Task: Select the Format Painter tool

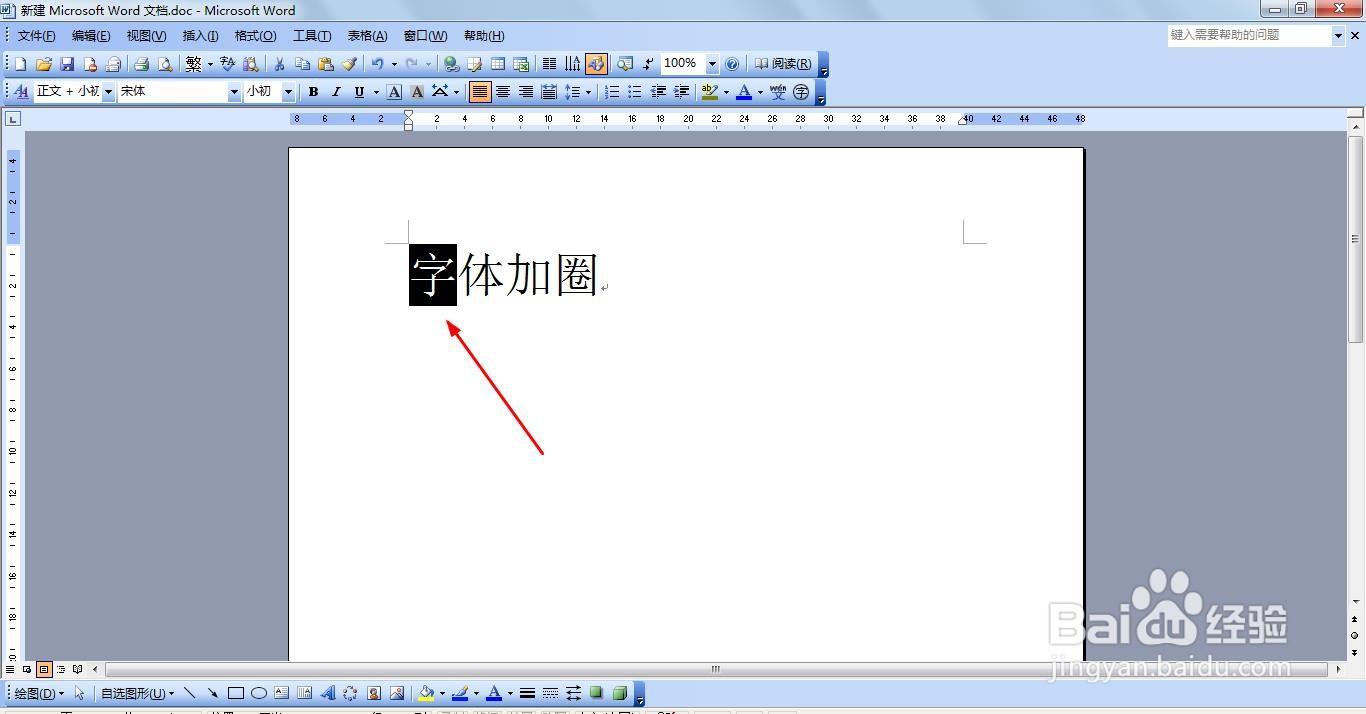Action: pyautogui.click(x=349, y=63)
